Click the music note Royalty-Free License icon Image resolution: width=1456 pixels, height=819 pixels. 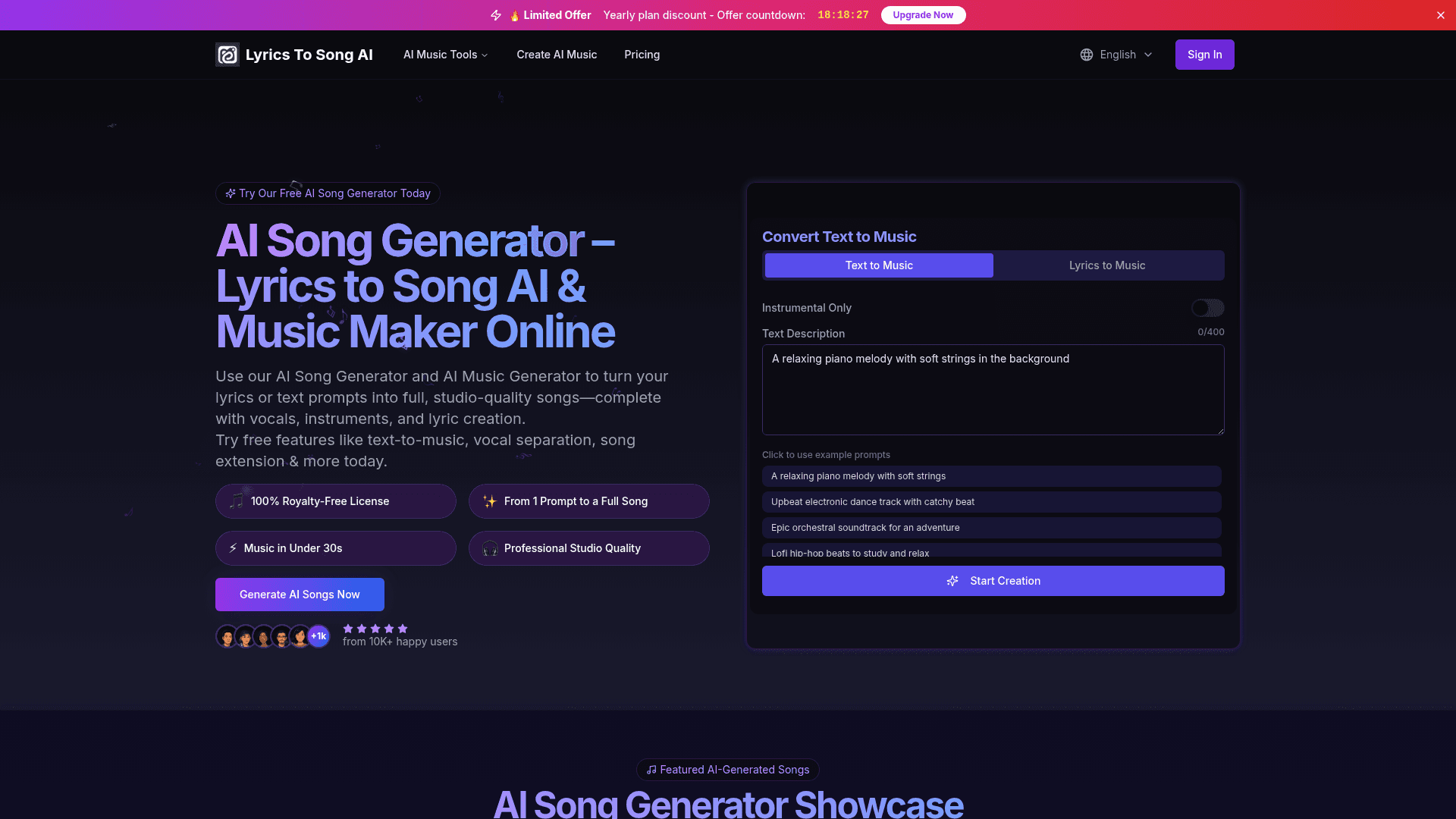(x=237, y=501)
